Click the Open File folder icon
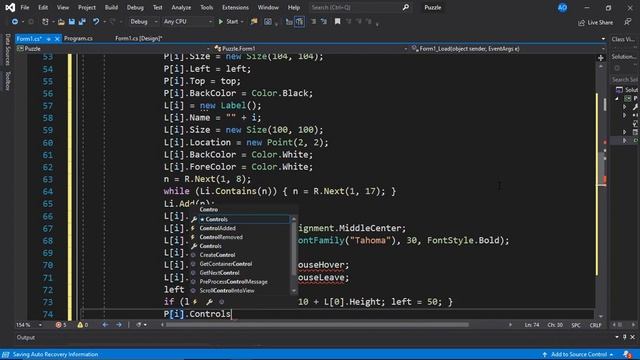The height and width of the screenshot is (360, 640). pos(61,22)
